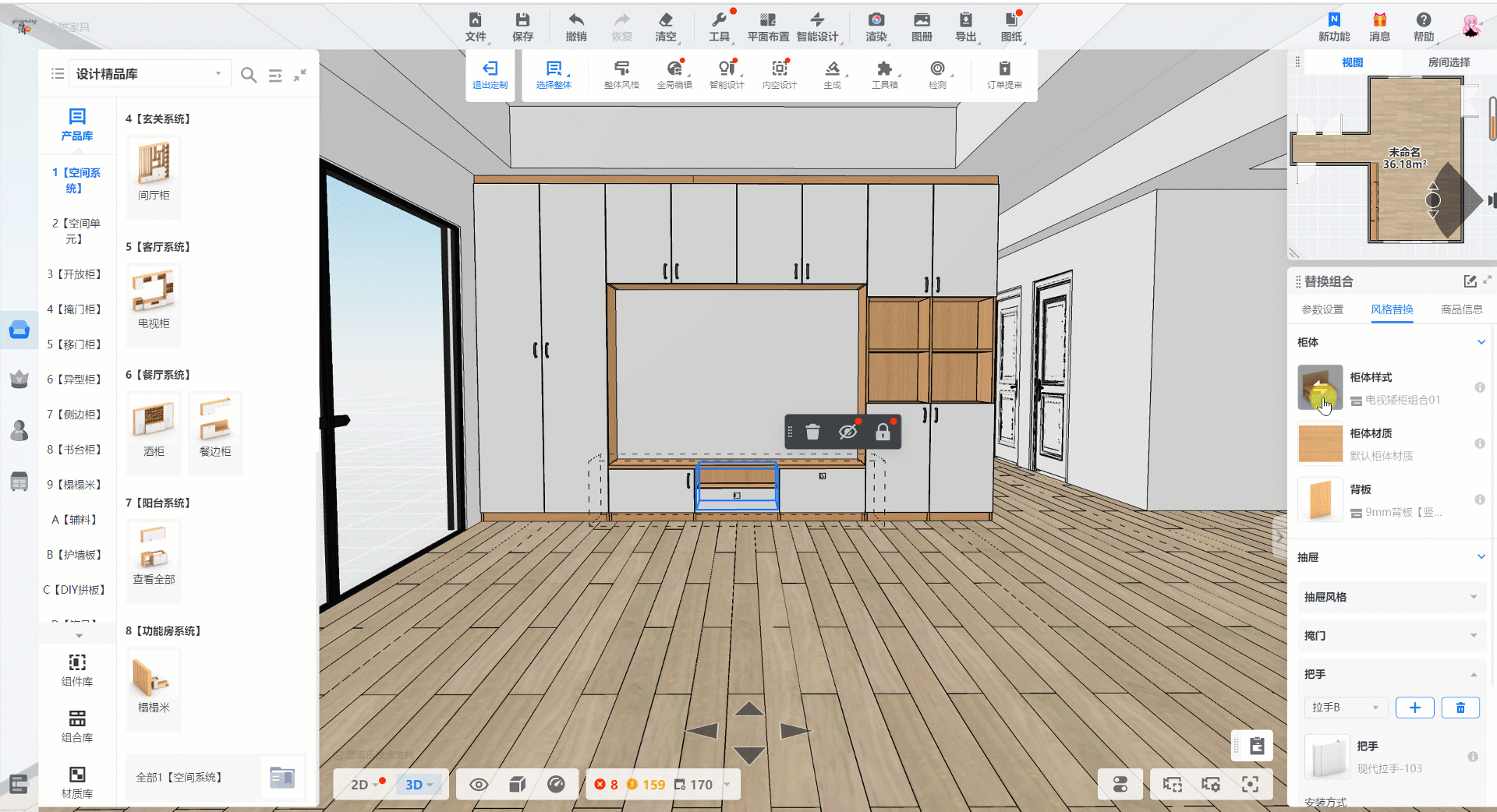Click the Undo (撤销) icon
The image size is (1497, 812).
[x=575, y=26]
